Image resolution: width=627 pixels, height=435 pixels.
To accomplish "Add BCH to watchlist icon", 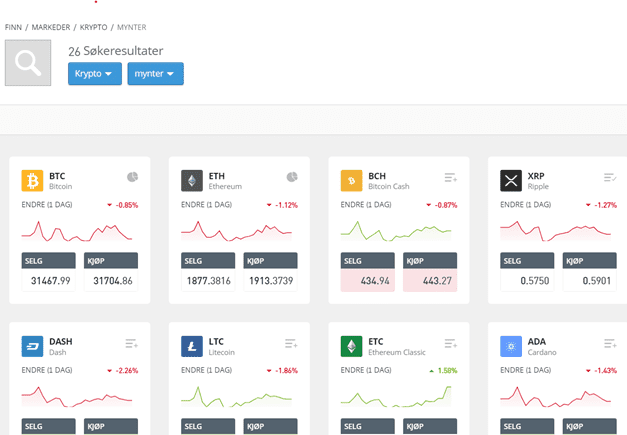I will [x=451, y=177].
